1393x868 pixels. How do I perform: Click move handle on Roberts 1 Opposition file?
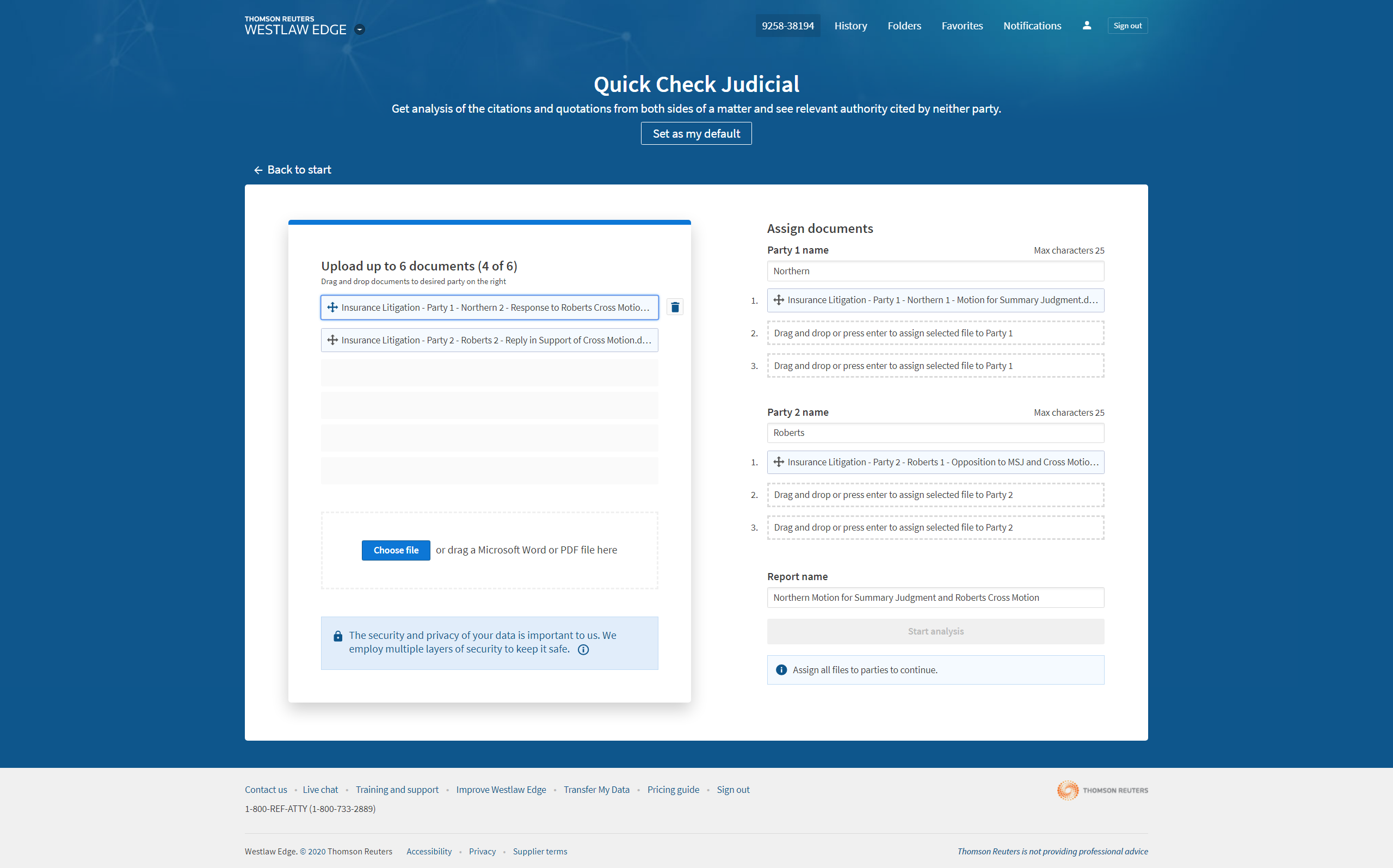(778, 462)
